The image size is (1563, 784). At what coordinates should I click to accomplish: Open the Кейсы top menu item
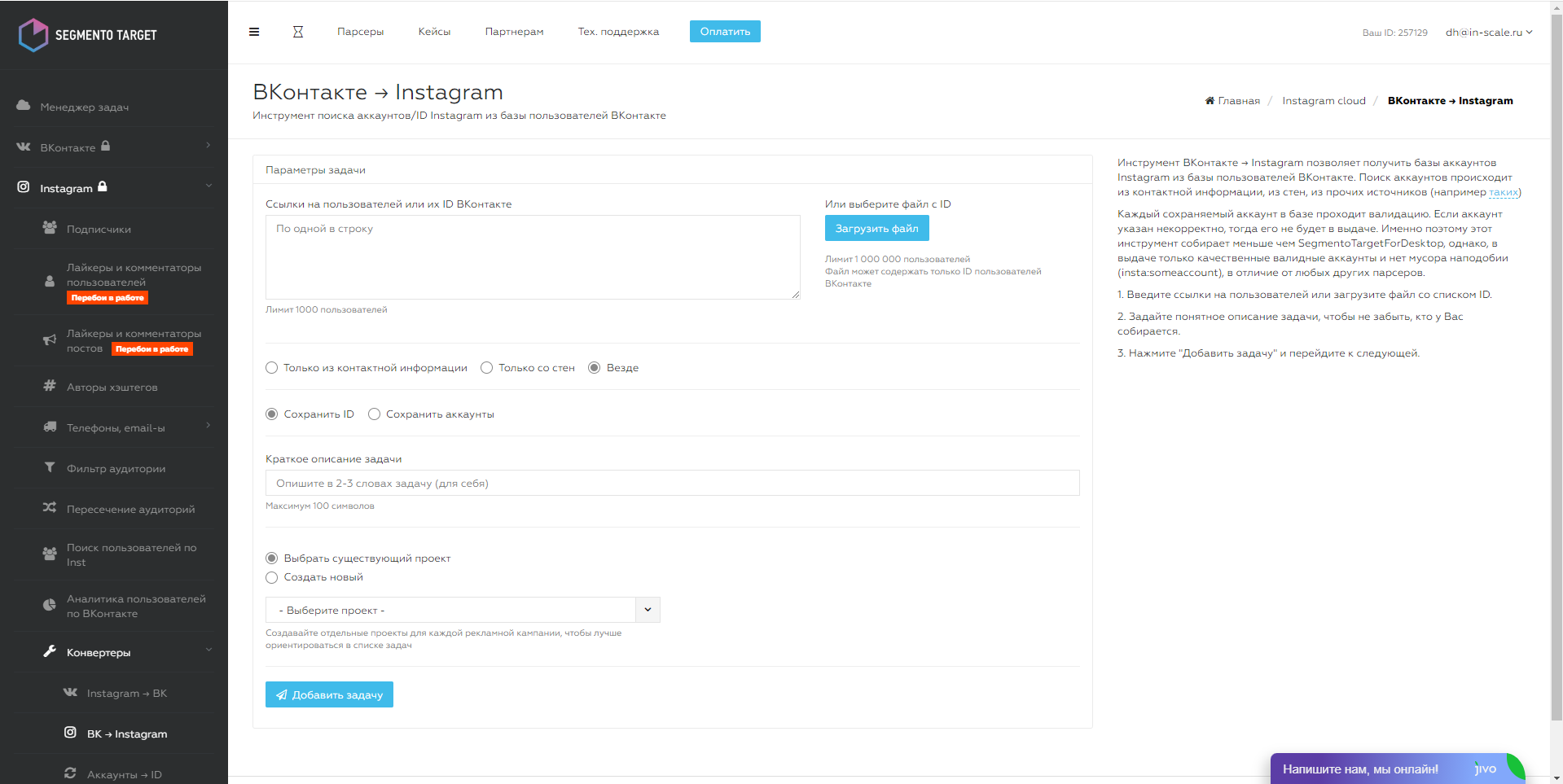(x=434, y=32)
